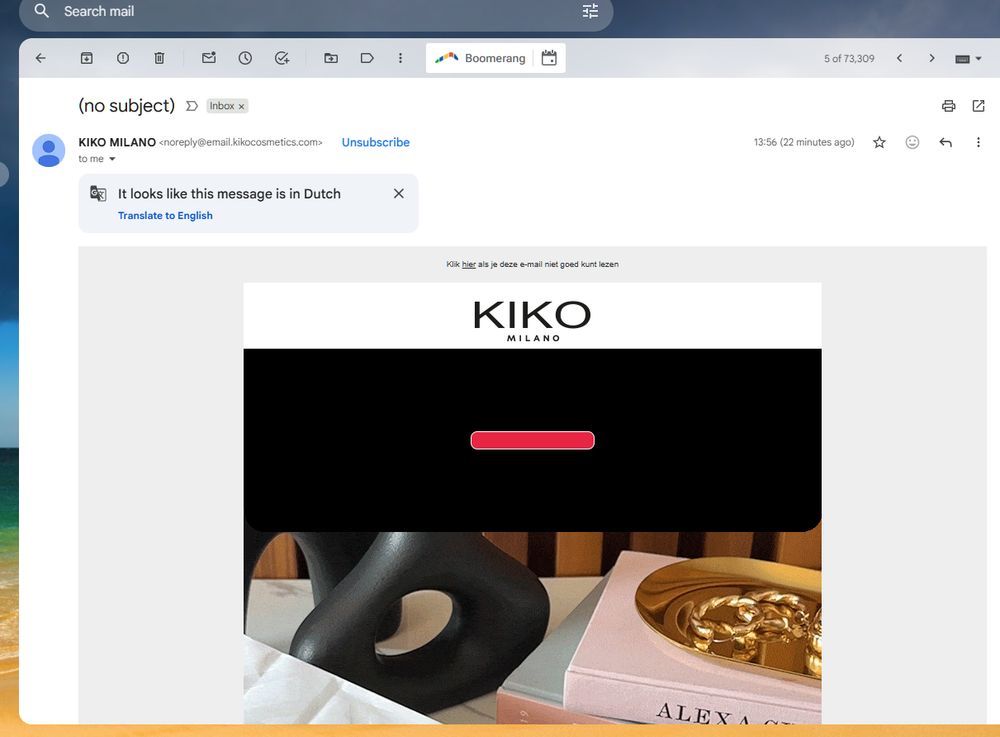Open the Move to folder icon
Screen dimensions: 1000x737
[x=331, y=58]
